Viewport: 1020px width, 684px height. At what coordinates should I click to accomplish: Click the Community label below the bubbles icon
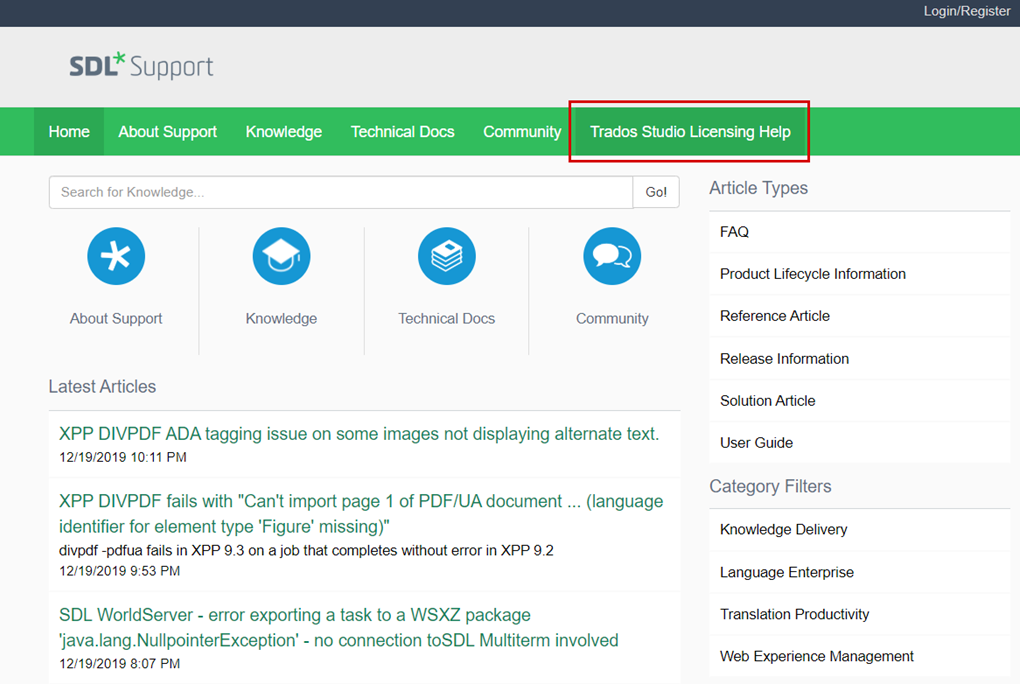click(x=611, y=318)
